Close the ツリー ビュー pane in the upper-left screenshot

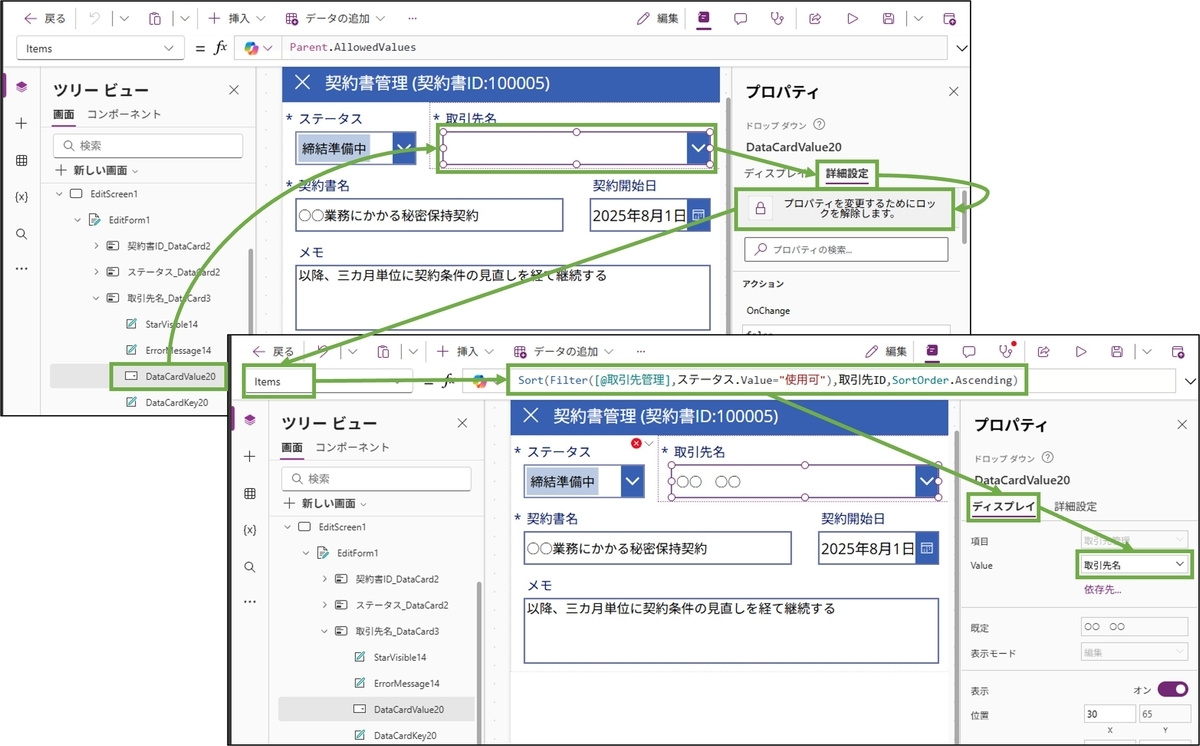tap(234, 90)
